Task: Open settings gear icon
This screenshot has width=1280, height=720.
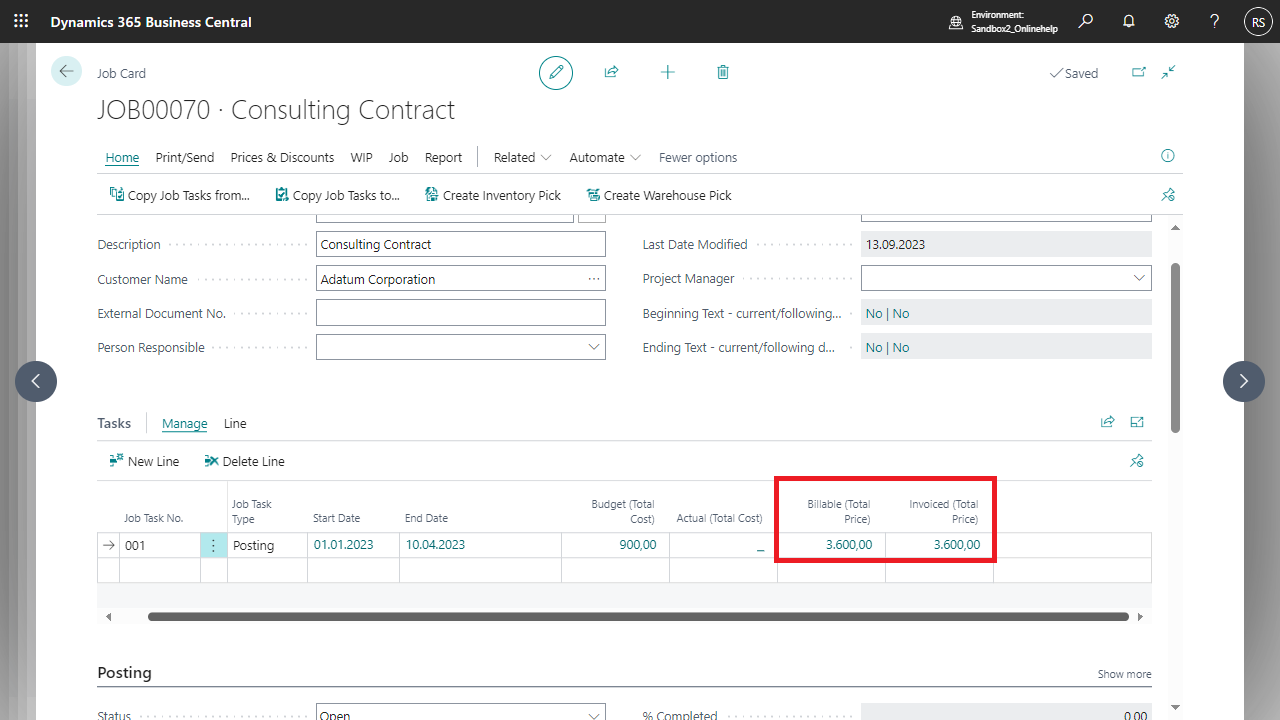Action: pyautogui.click(x=1172, y=21)
